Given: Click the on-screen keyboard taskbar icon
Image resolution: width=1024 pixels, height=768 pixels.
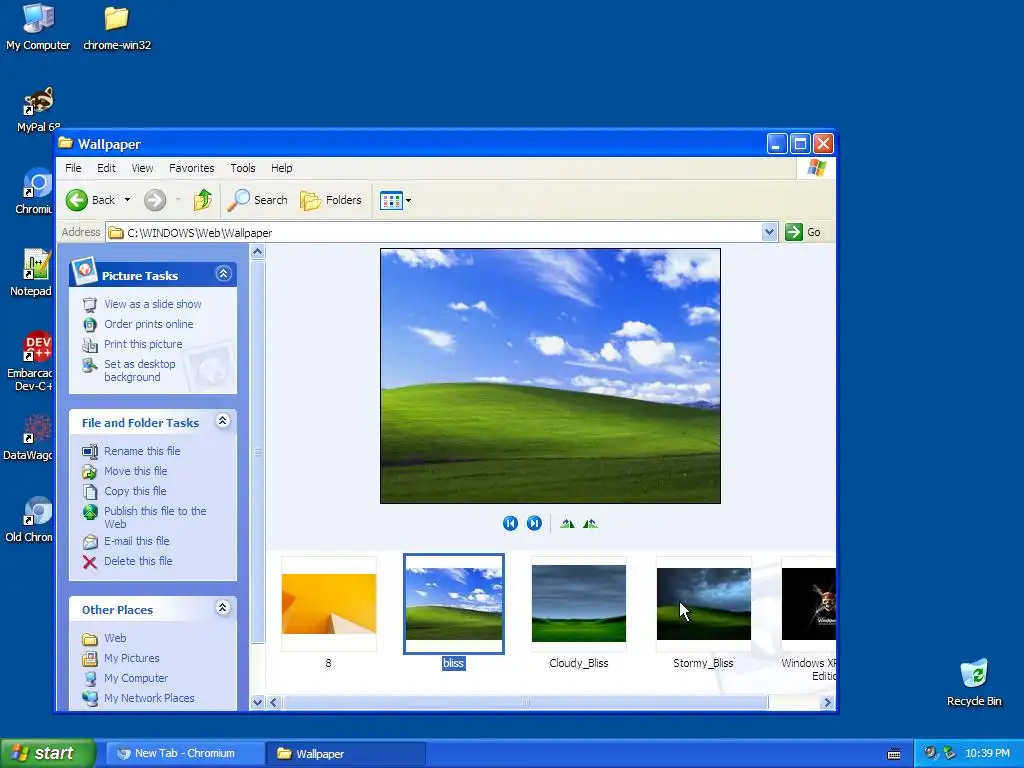Looking at the screenshot, I should pyautogui.click(x=894, y=754).
